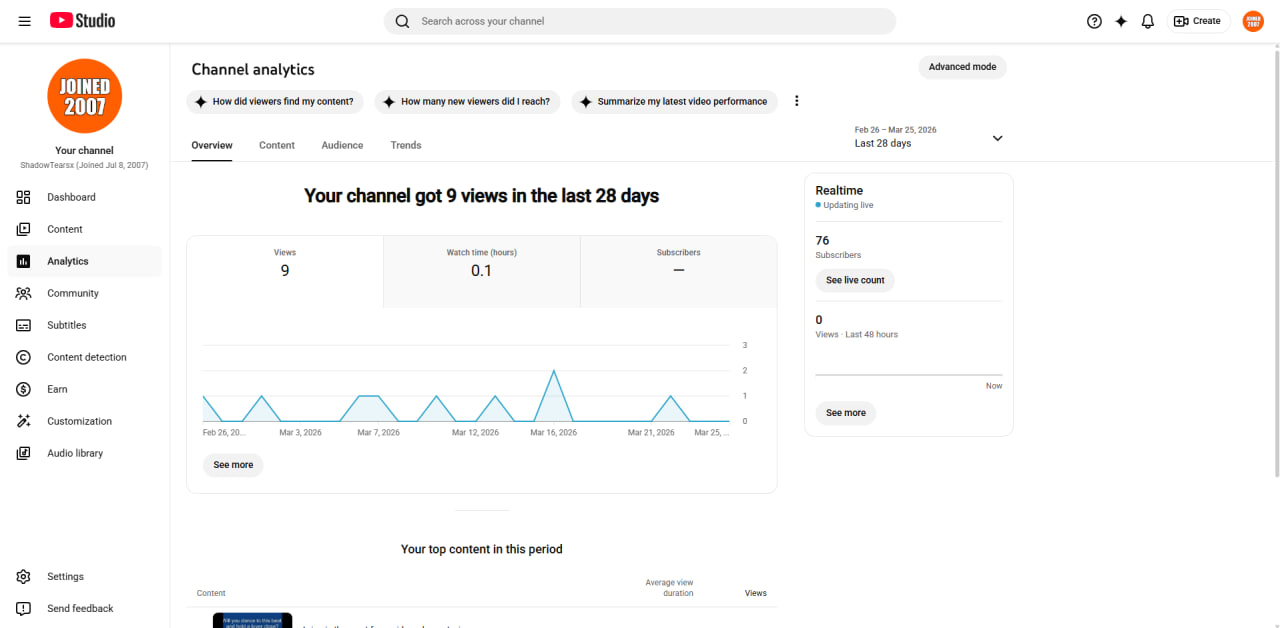Open the account avatar in top bar
1280x628 pixels.
(x=1253, y=21)
